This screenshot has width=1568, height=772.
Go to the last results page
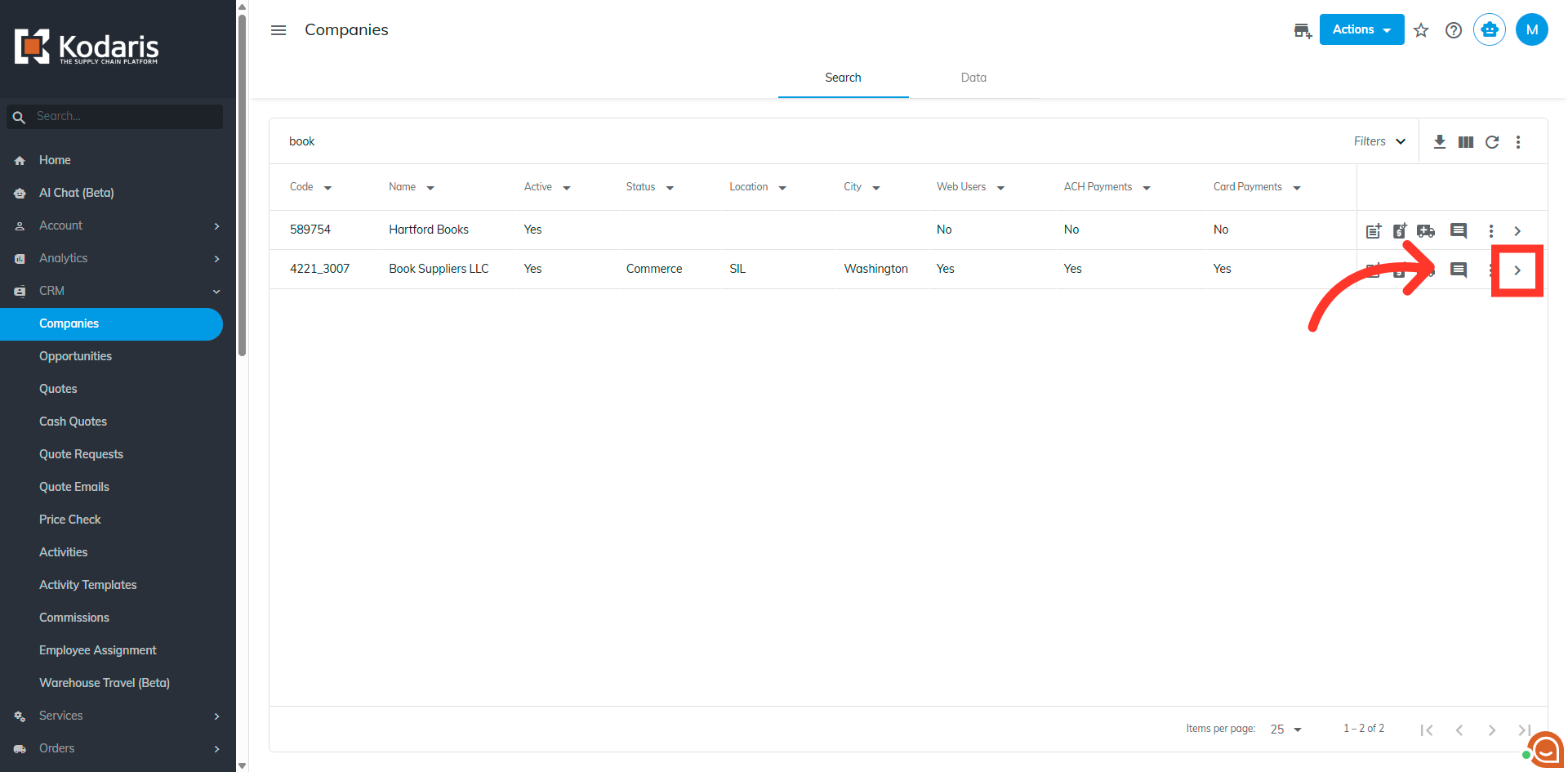(1524, 730)
